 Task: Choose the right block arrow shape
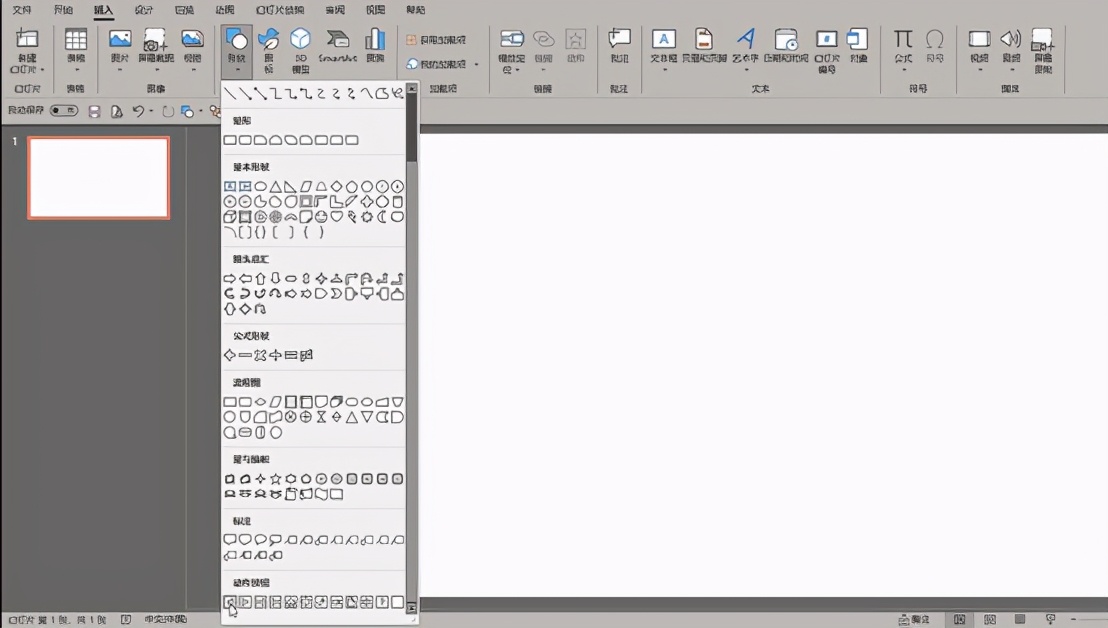[230, 278]
